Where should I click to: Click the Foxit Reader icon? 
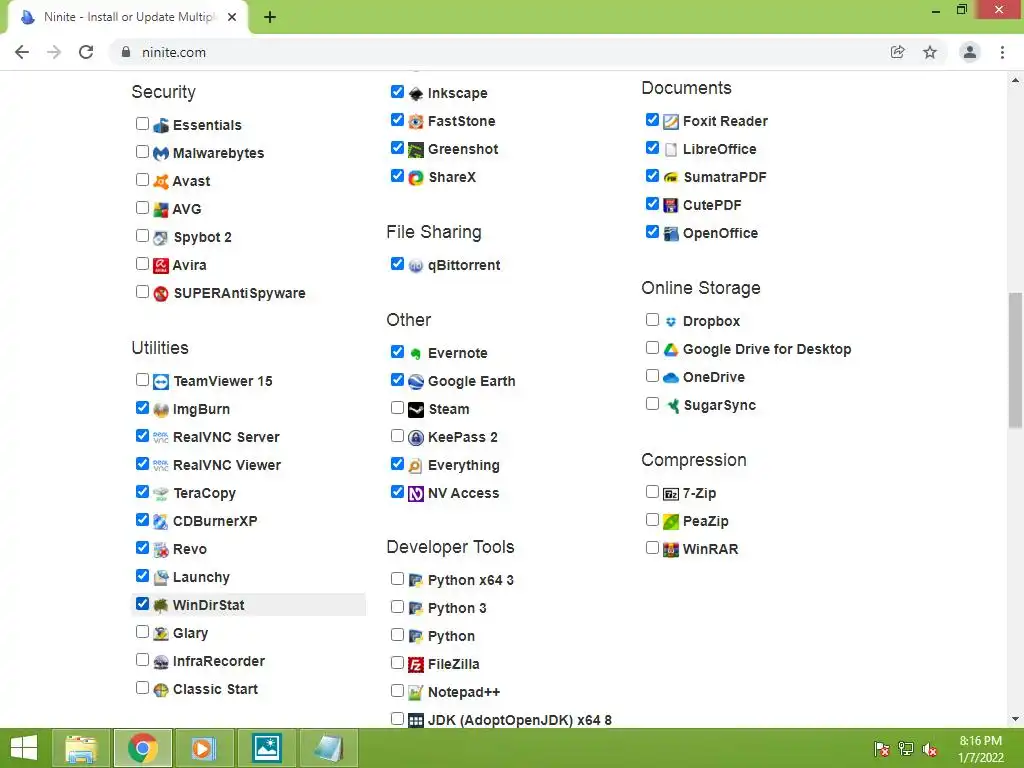coord(671,121)
